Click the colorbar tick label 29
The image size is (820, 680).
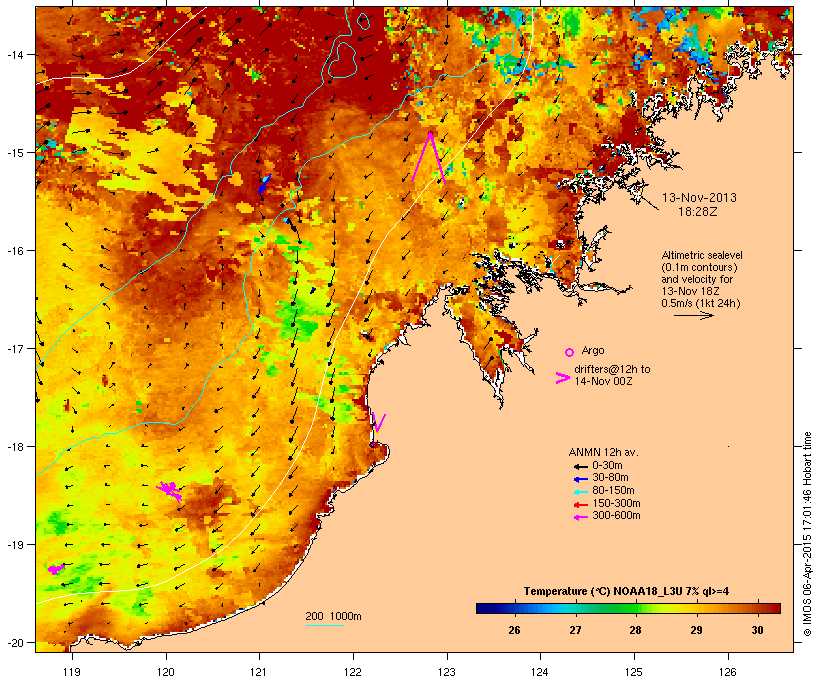coord(696,630)
